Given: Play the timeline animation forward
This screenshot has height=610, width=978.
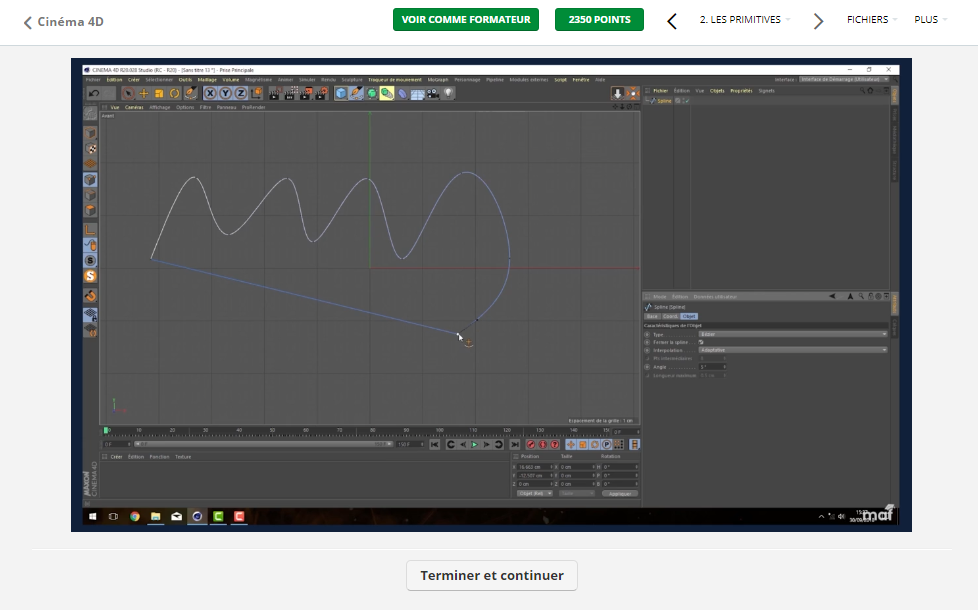Looking at the screenshot, I should (x=475, y=445).
